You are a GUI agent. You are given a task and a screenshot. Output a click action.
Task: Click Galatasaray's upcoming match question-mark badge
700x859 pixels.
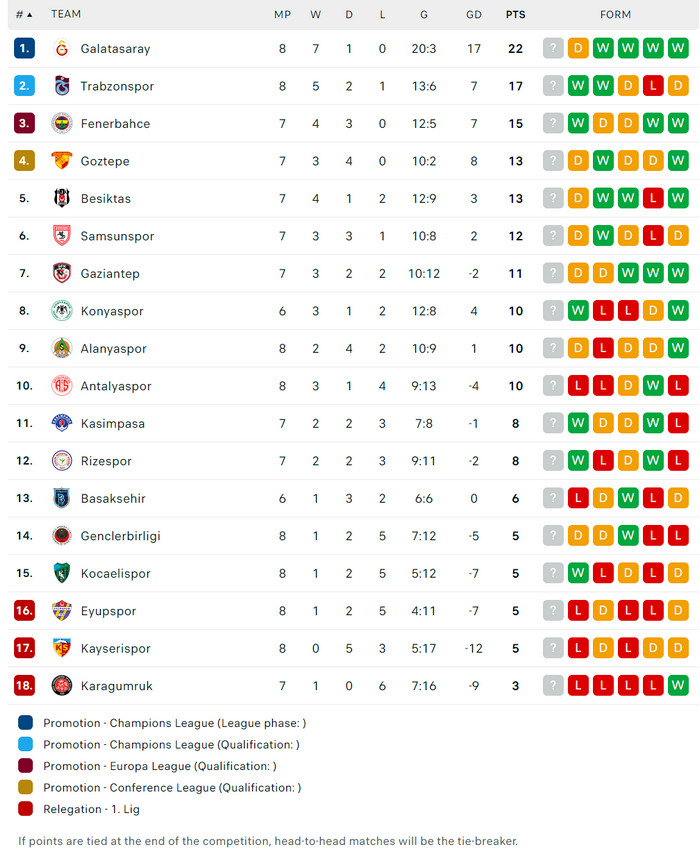553,48
